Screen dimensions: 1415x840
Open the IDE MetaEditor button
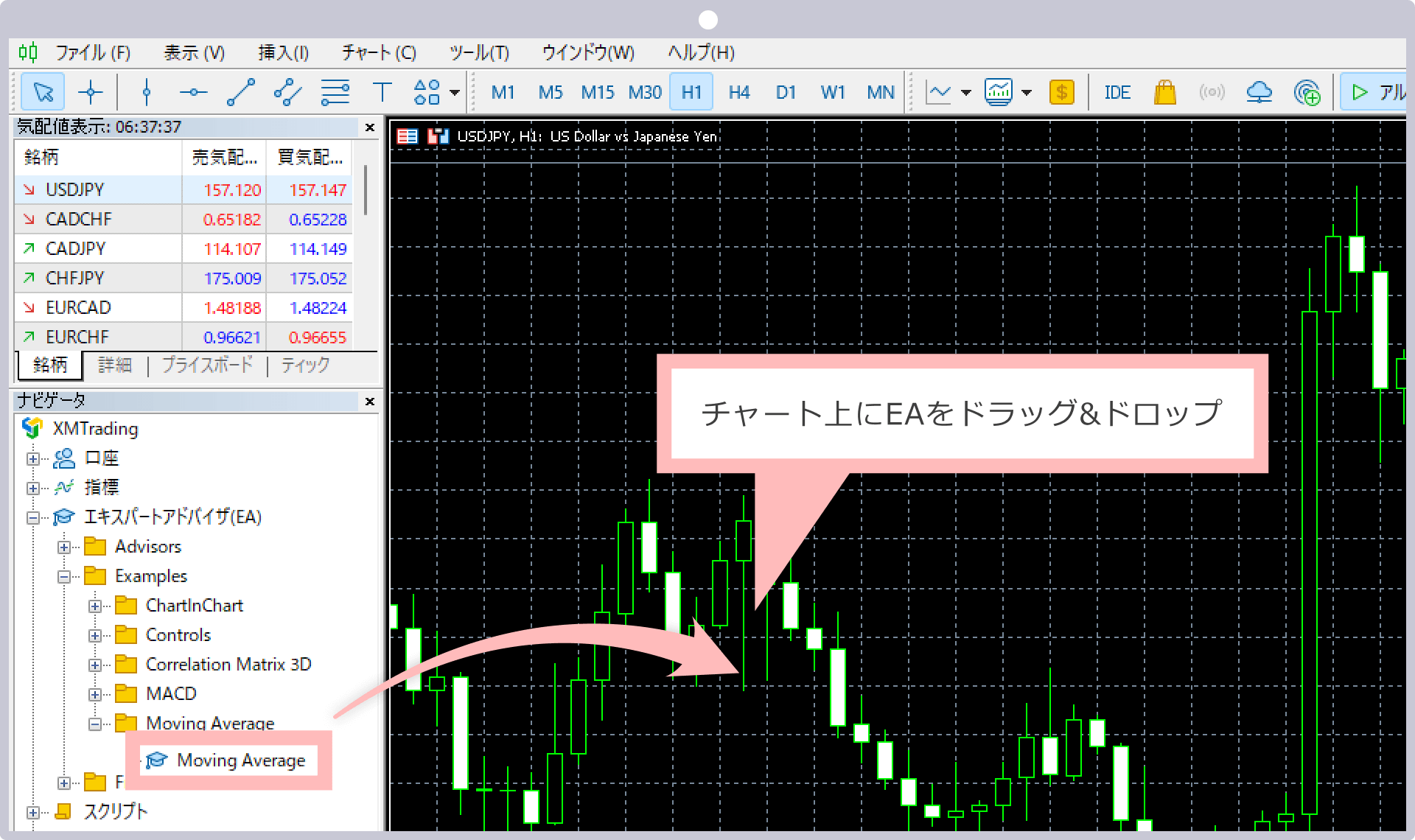[x=1117, y=93]
